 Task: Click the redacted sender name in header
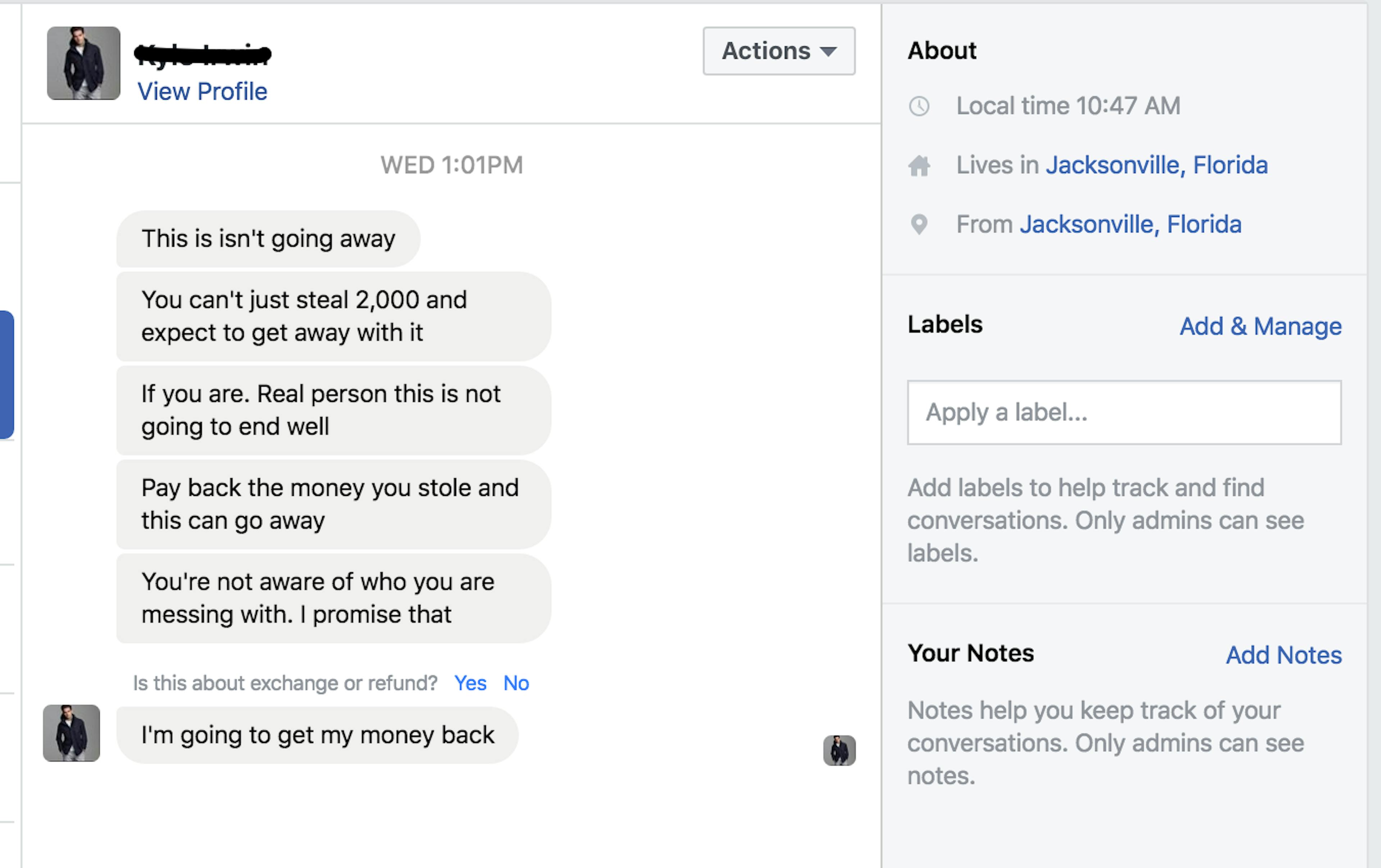(202, 54)
